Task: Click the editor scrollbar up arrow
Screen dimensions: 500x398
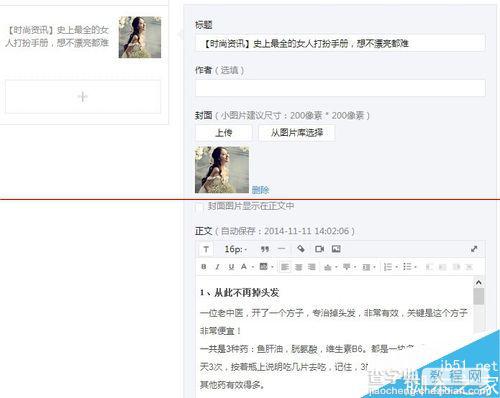Action: pos(479,283)
